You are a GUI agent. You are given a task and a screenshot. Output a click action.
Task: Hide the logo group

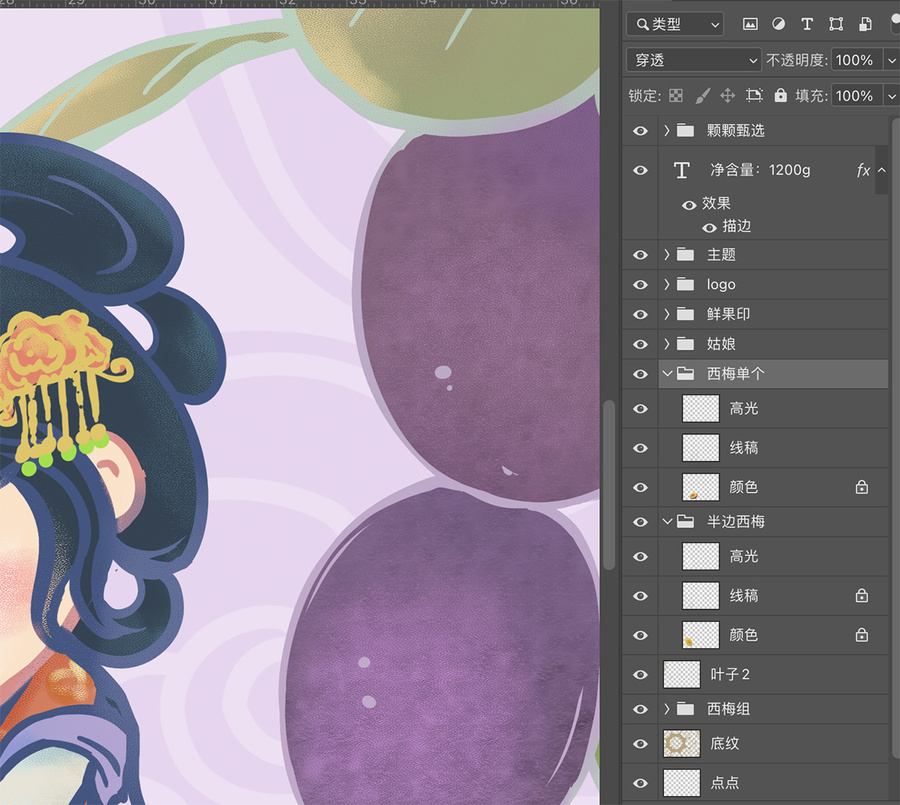(x=641, y=285)
